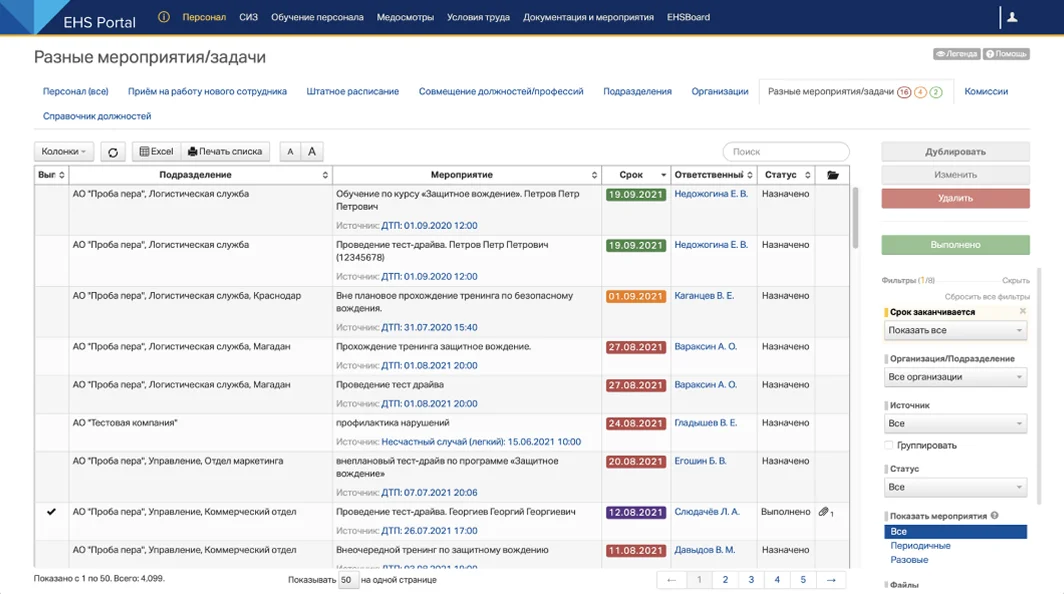Open responsible person Каганцев В. Е. link
The width and height of the screenshot is (1064, 594).
(704, 296)
